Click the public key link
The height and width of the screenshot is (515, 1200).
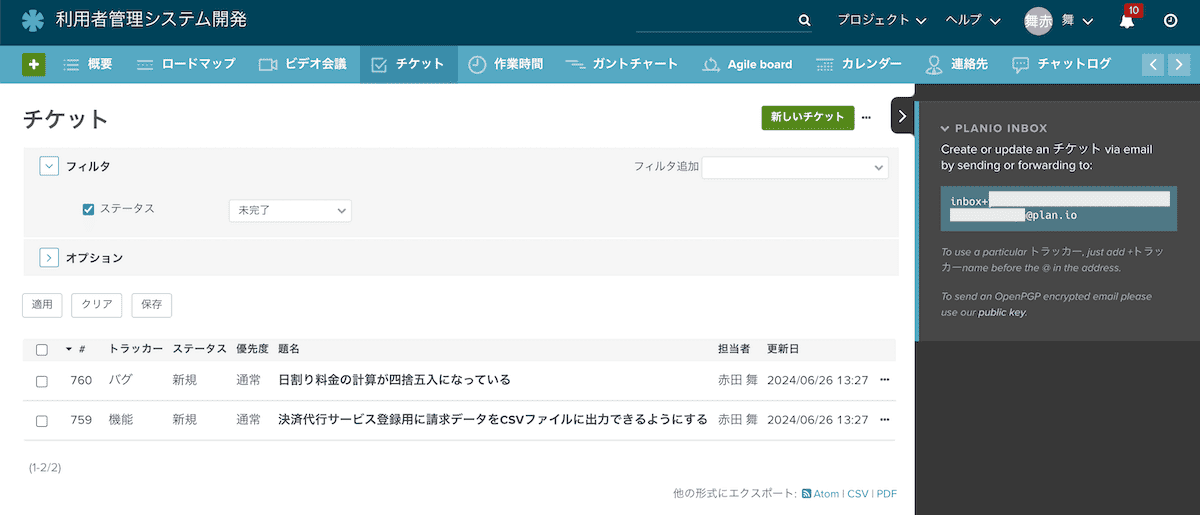1002,313
